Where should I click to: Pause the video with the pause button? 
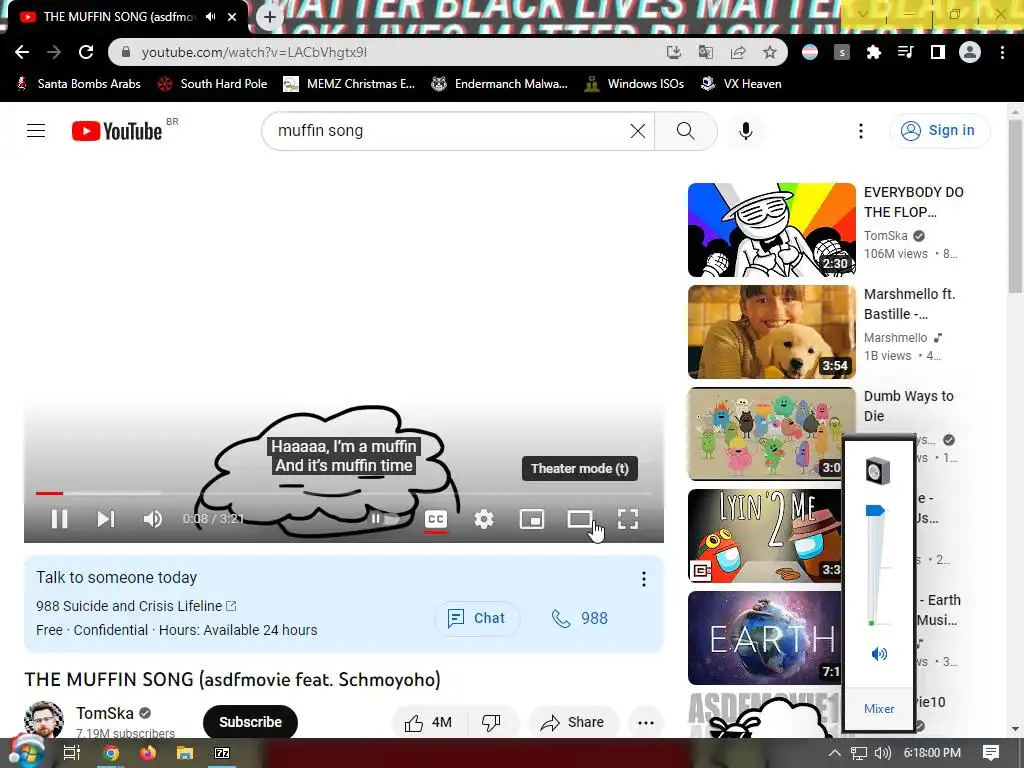pos(59,519)
